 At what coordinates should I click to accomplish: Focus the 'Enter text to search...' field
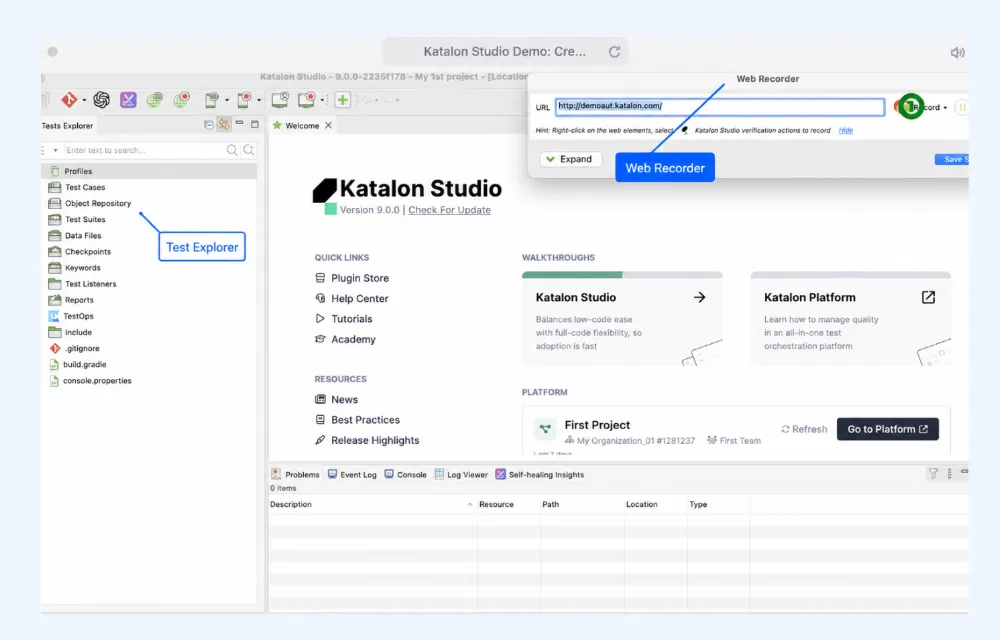pos(144,150)
